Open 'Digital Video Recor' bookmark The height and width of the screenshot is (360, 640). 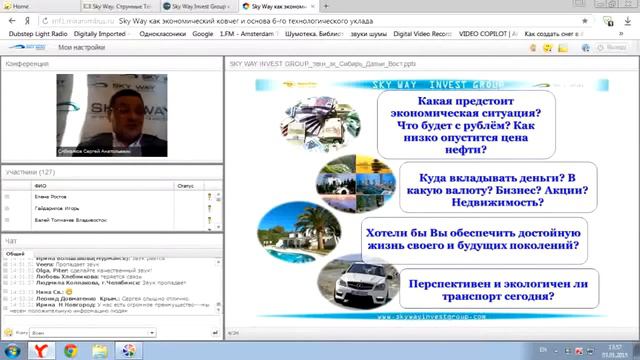[x=422, y=34]
